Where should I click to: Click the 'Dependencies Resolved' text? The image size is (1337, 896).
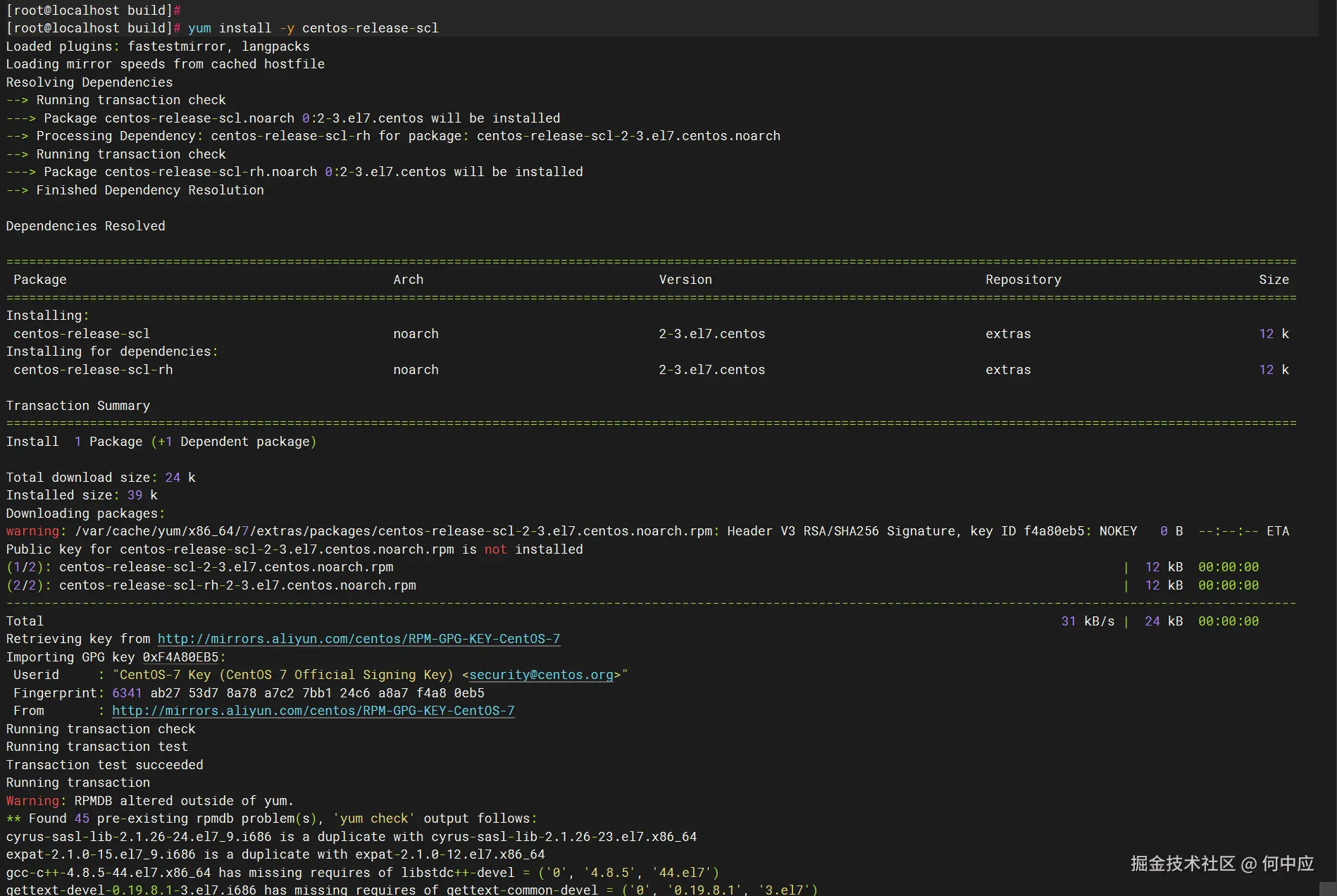point(86,226)
